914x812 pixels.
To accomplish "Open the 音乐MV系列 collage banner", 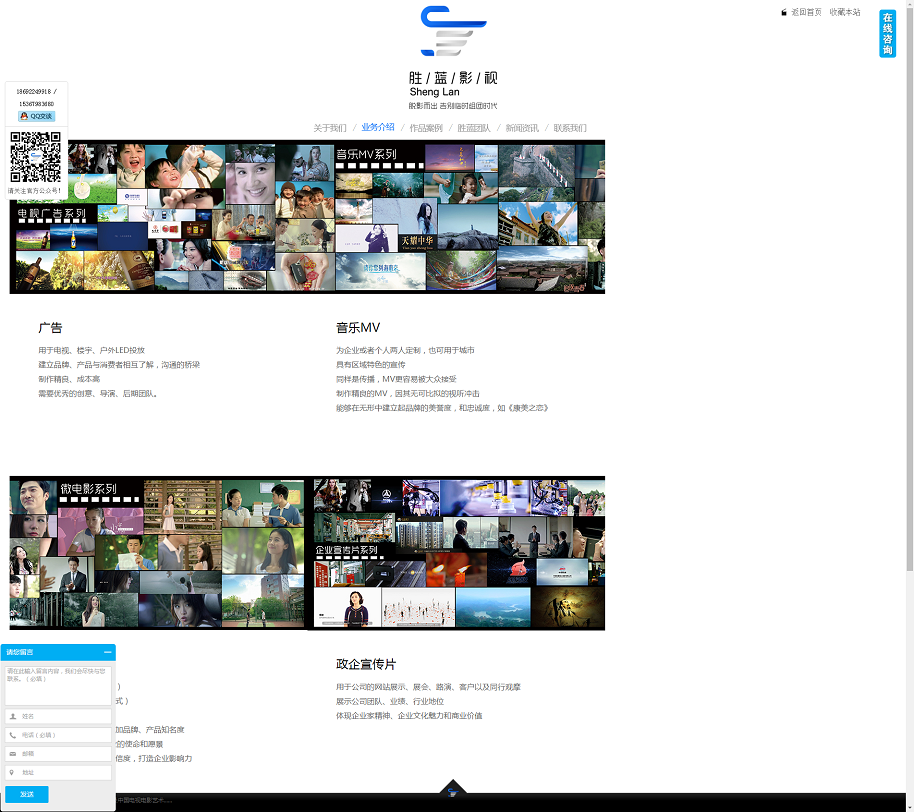I will 470,217.
